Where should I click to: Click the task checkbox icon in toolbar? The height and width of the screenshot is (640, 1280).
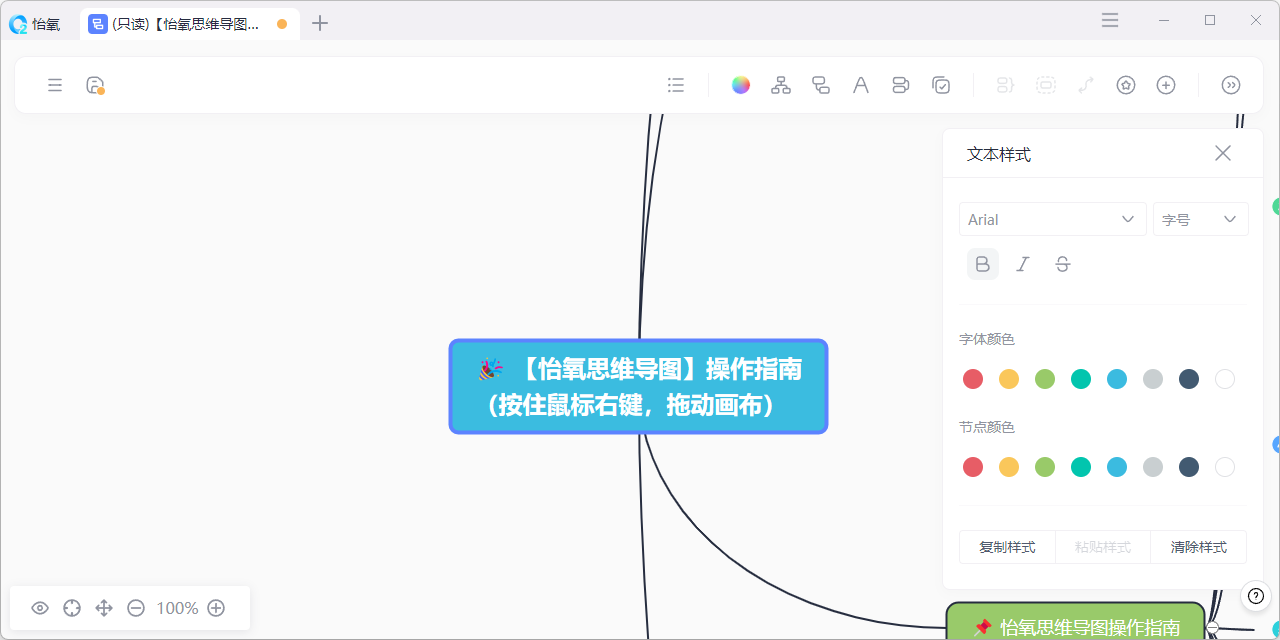(x=941, y=85)
